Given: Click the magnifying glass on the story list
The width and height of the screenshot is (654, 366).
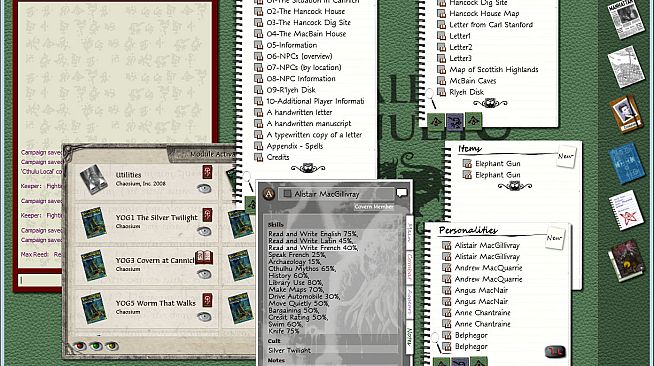Looking at the screenshot, I should point(248,180).
